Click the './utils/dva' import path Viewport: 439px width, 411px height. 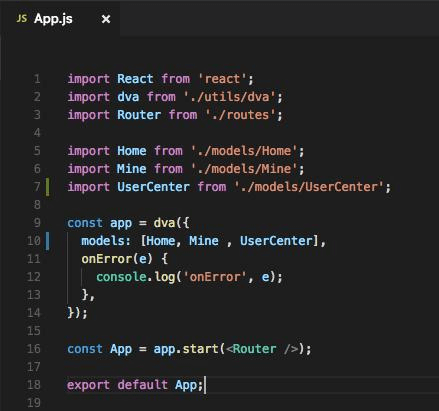coord(230,97)
